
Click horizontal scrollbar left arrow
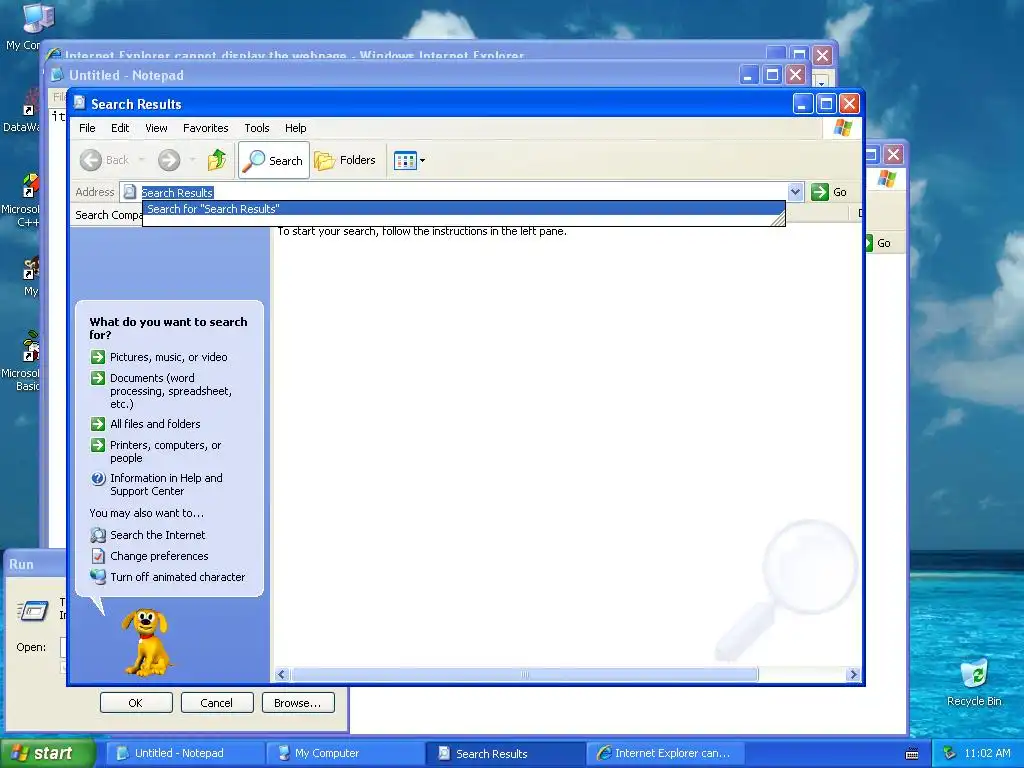282,675
